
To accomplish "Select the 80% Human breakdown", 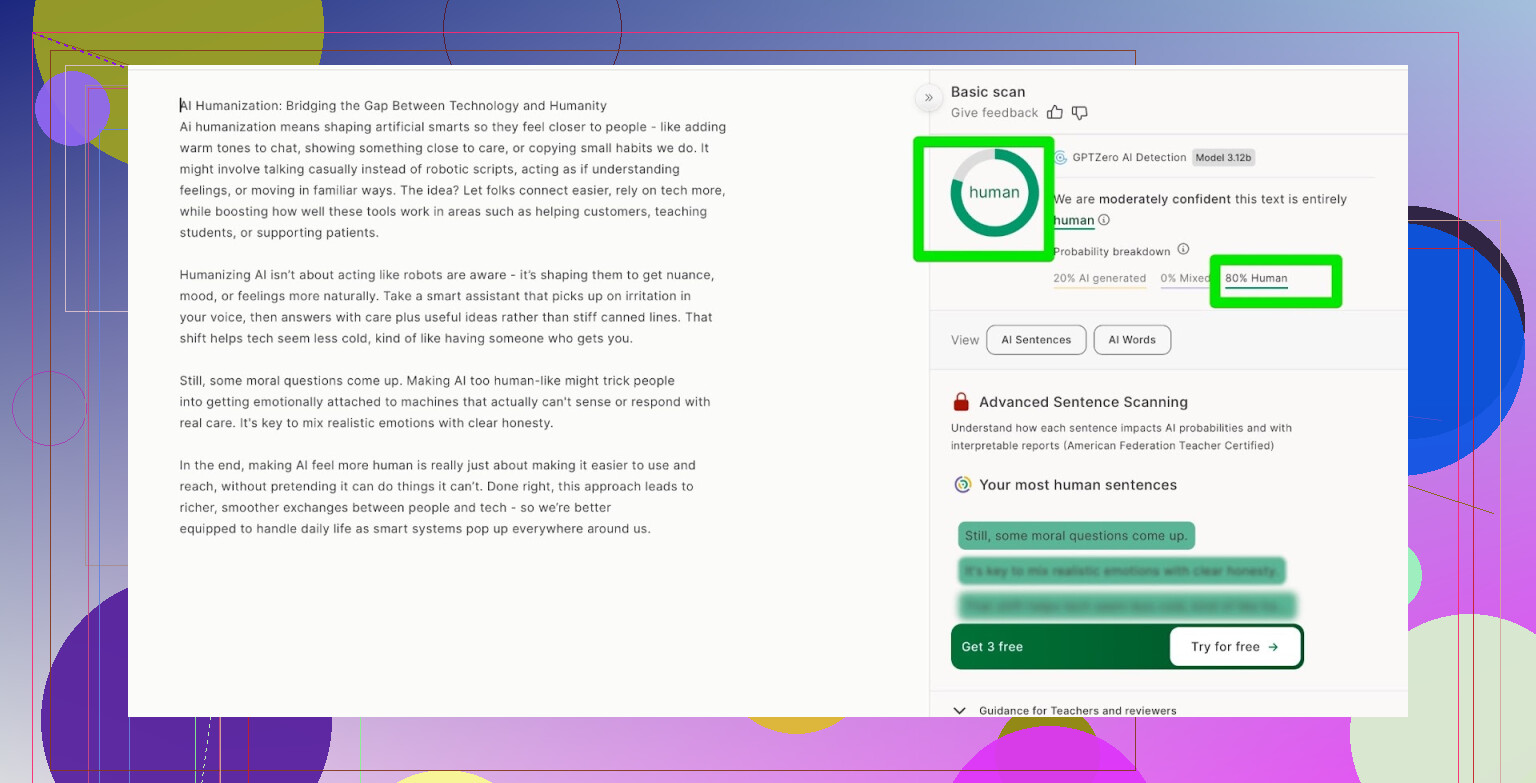I will [x=1256, y=279].
